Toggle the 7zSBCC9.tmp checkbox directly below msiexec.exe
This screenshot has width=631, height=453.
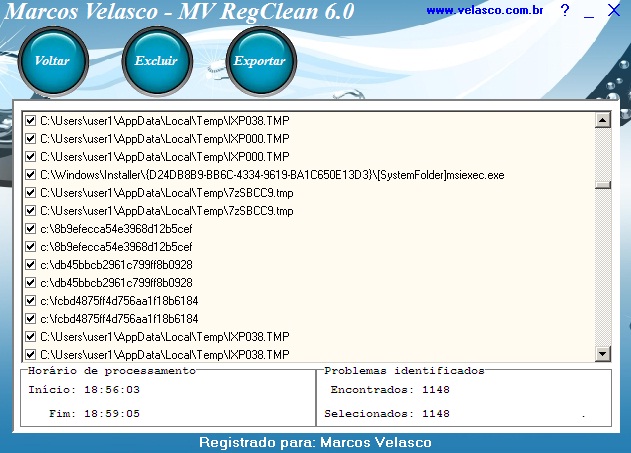(x=30, y=193)
